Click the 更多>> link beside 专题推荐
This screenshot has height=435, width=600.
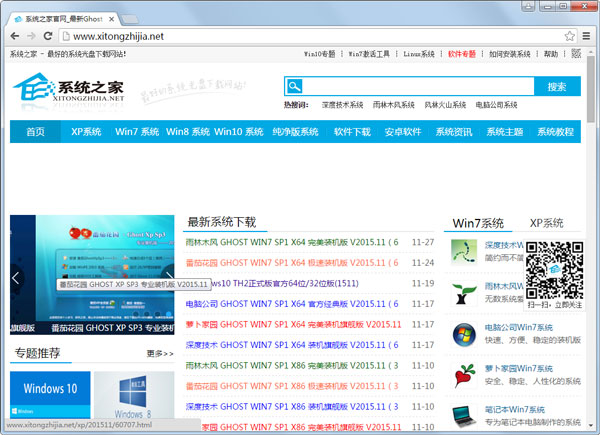[x=160, y=354]
